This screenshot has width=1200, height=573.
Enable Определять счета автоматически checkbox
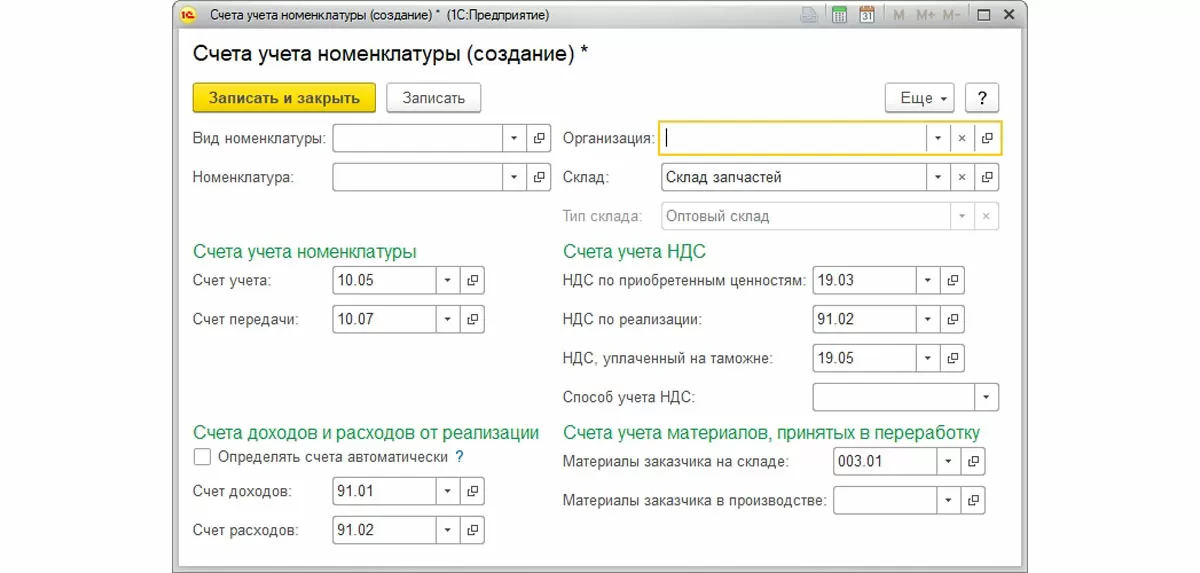tap(202, 457)
